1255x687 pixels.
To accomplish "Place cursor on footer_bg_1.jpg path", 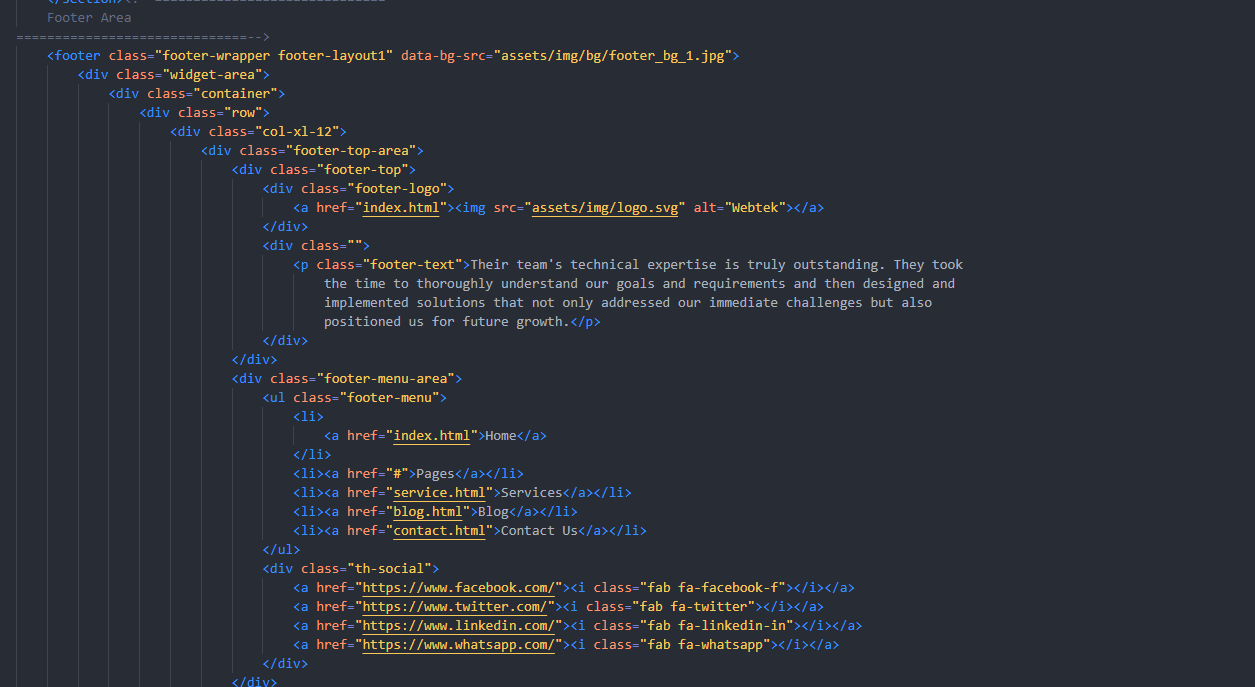I will 612,56.
